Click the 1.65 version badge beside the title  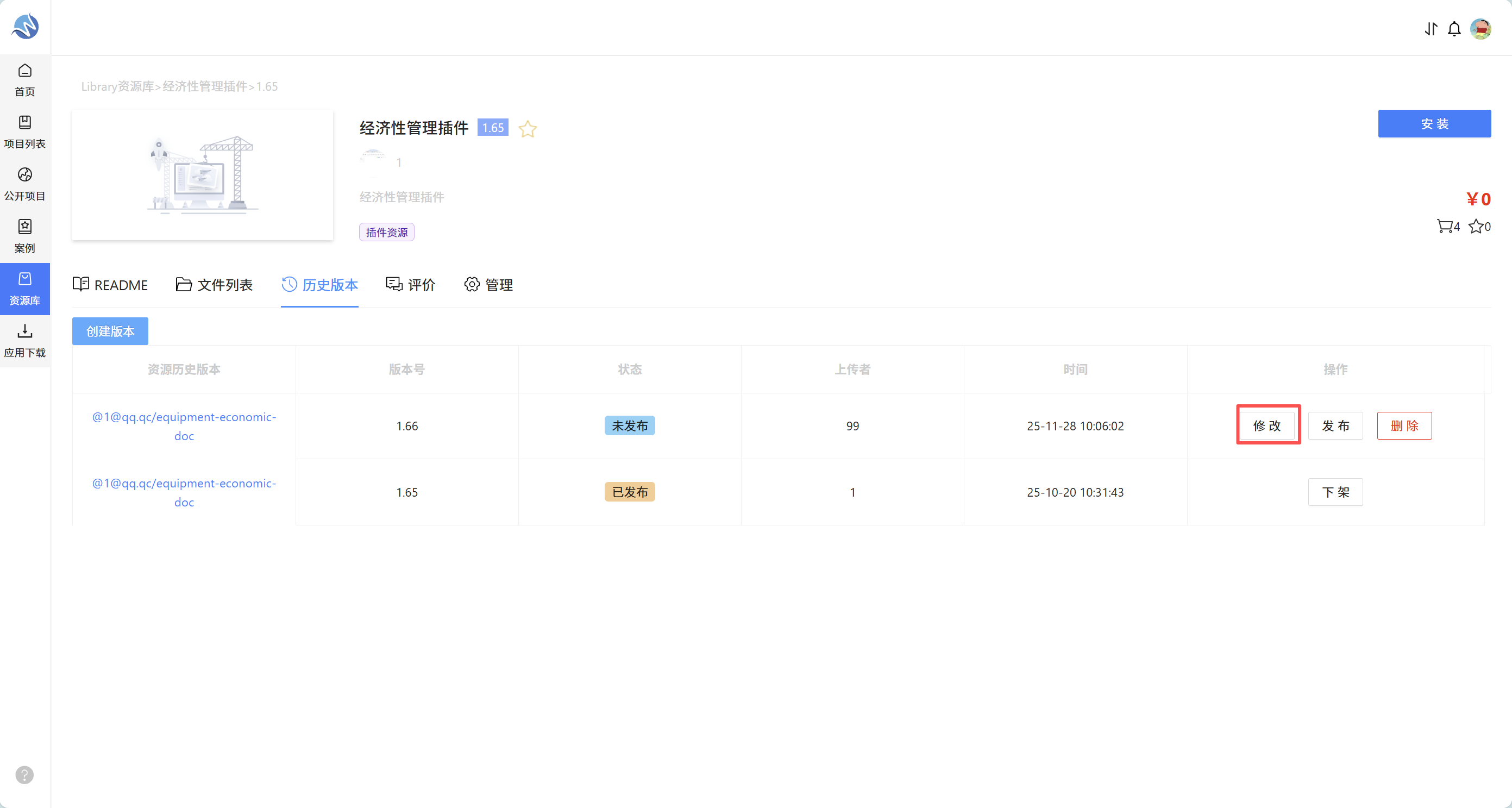[x=493, y=128]
